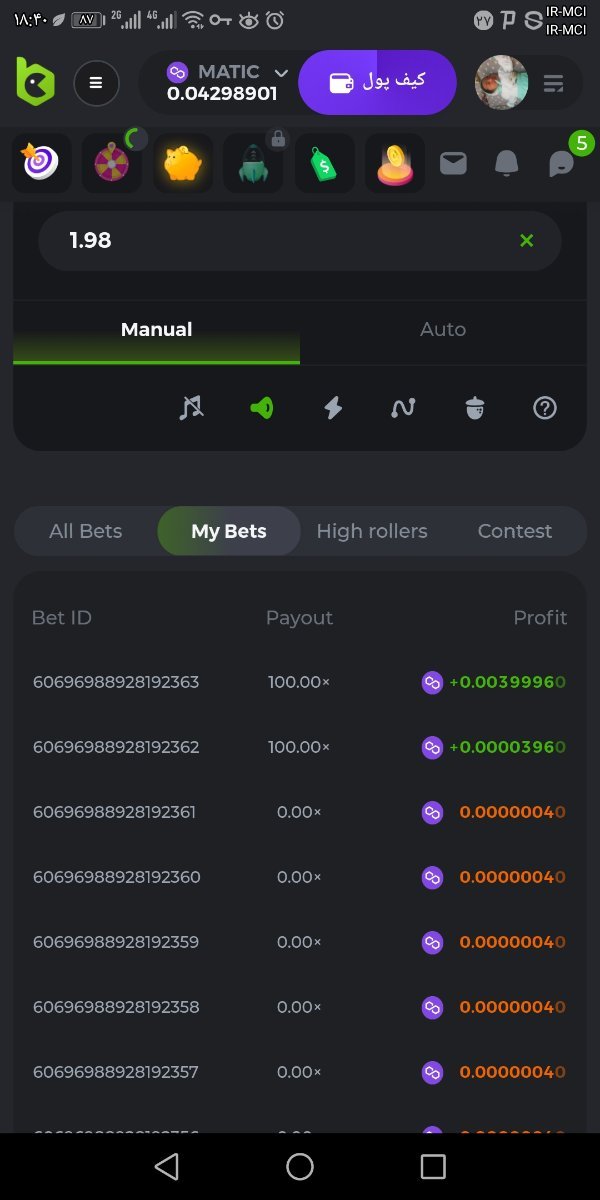Open the notifications bell
Viewport: 600px width, 1200px height.
pyautogui.click(x=507, y=163)
